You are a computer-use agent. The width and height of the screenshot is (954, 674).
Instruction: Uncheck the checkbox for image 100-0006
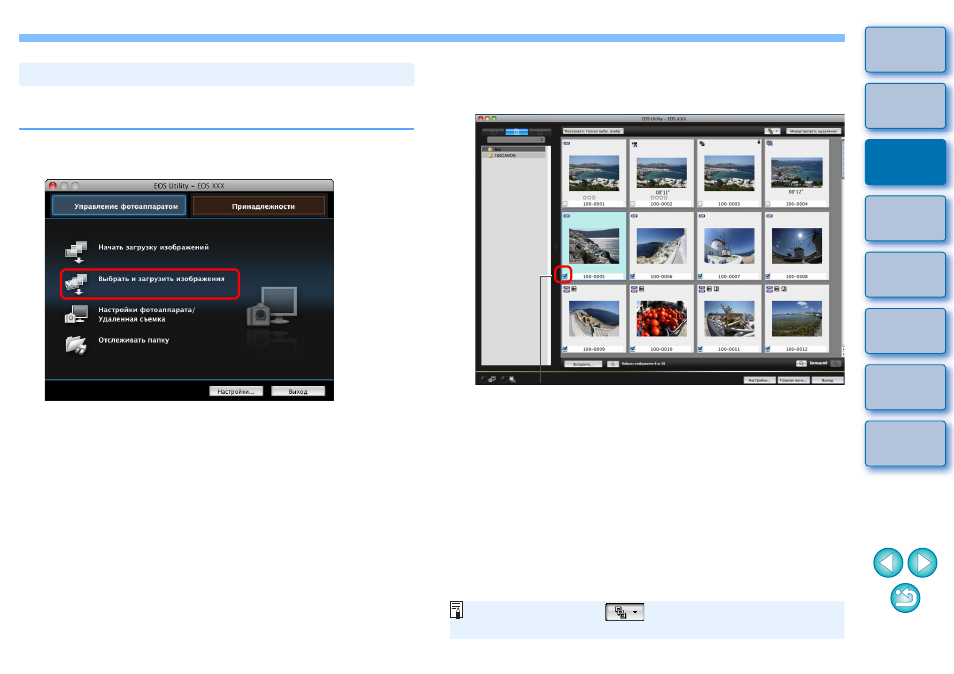pos(633,276)
